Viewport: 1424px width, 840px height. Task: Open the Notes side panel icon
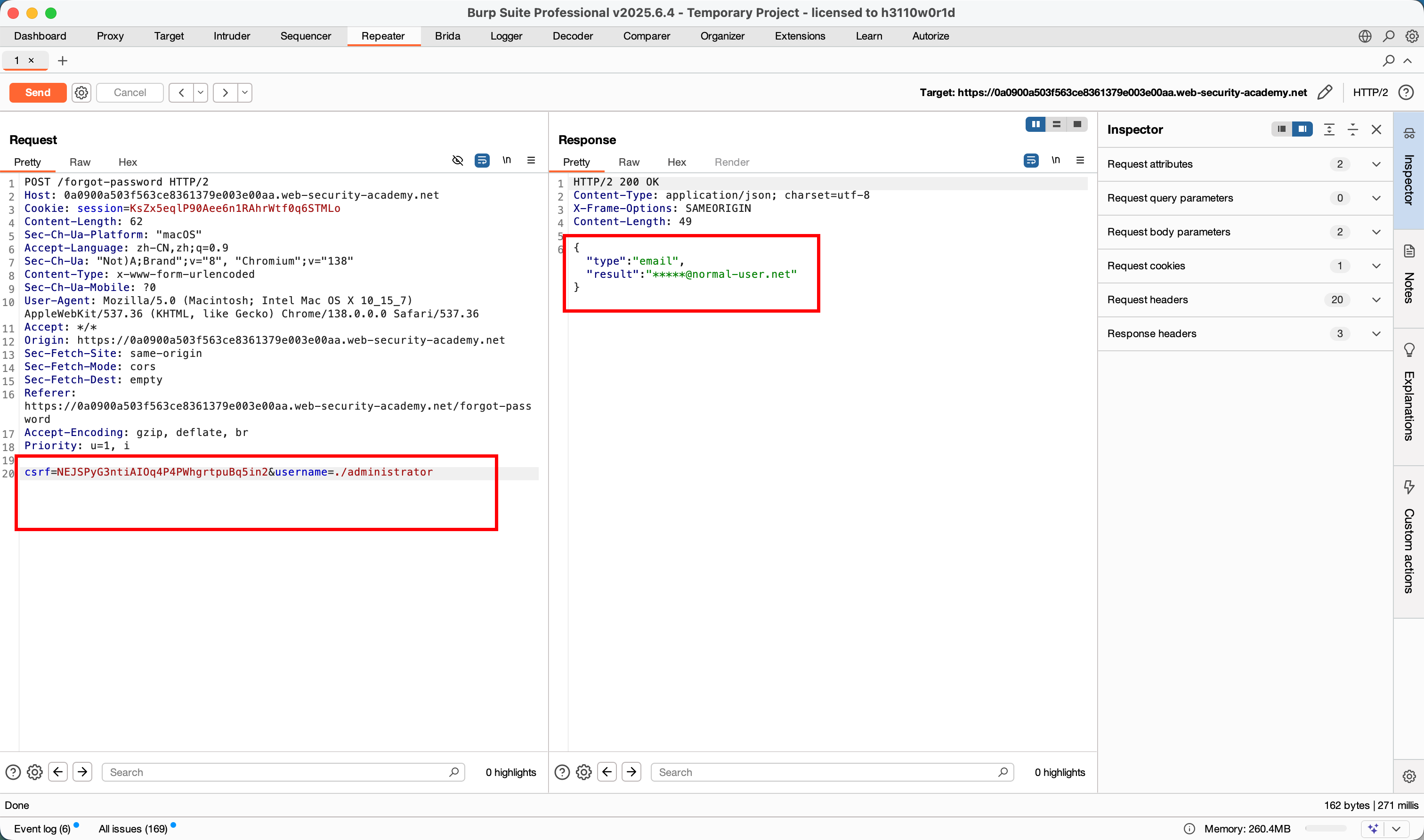click(x=1409, y=251)
